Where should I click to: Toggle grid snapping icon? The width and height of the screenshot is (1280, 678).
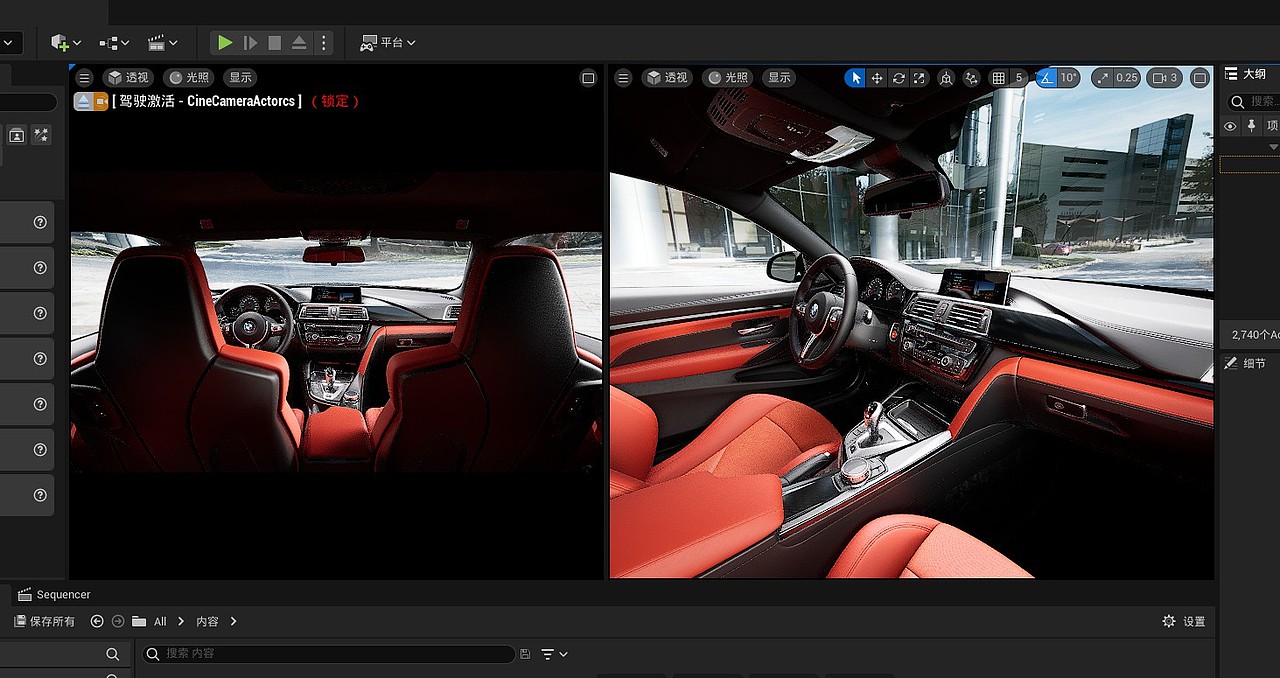[x=998, y=78]
